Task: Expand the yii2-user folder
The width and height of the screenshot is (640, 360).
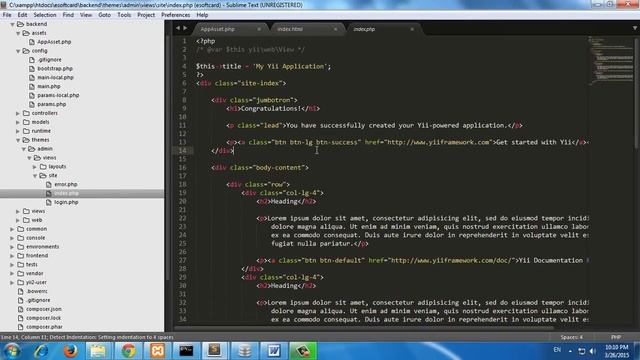Action: [x=13, y=282]
